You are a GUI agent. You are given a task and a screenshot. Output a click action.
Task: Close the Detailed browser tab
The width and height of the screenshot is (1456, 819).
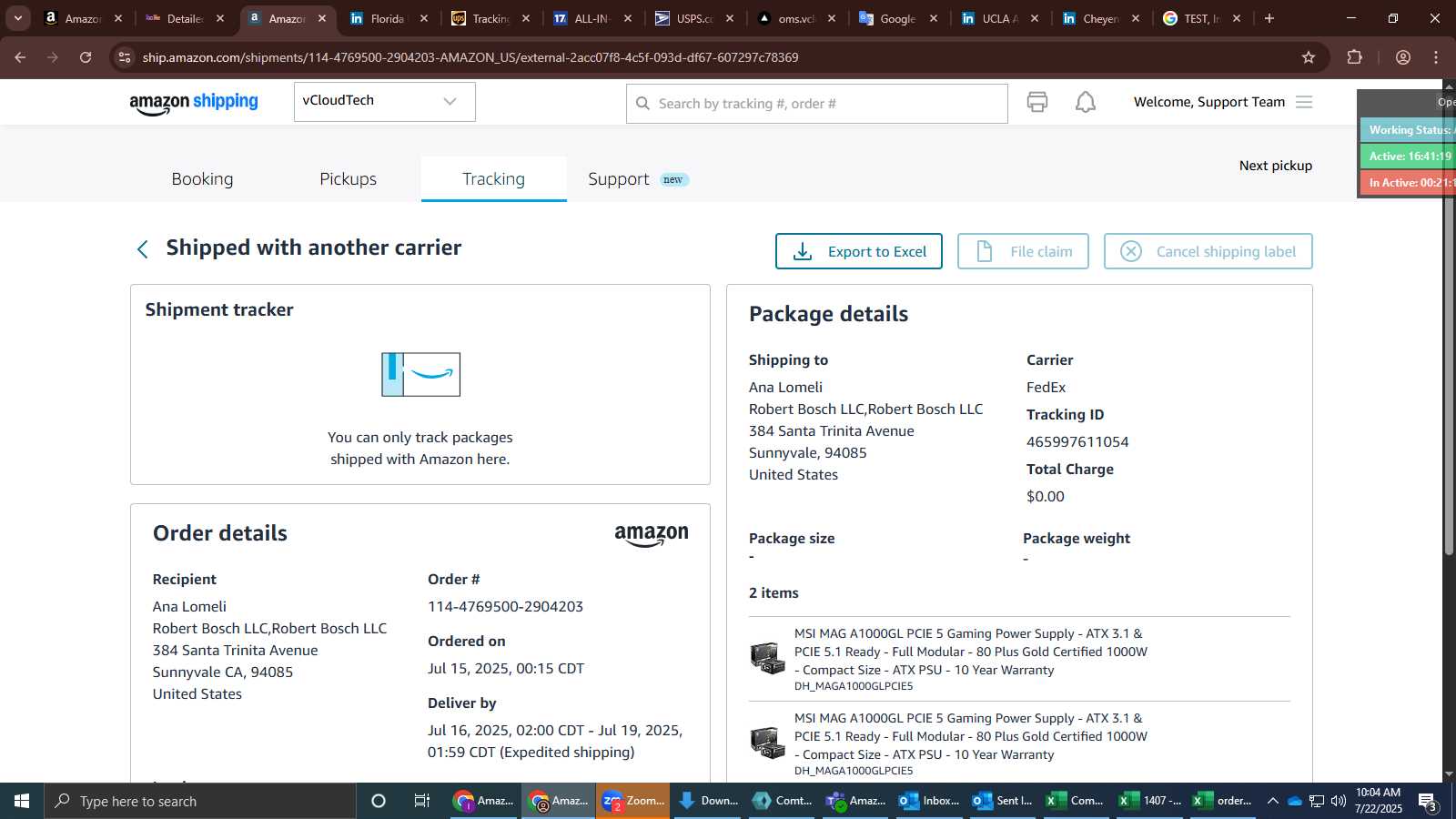click(x=220, y=18)
